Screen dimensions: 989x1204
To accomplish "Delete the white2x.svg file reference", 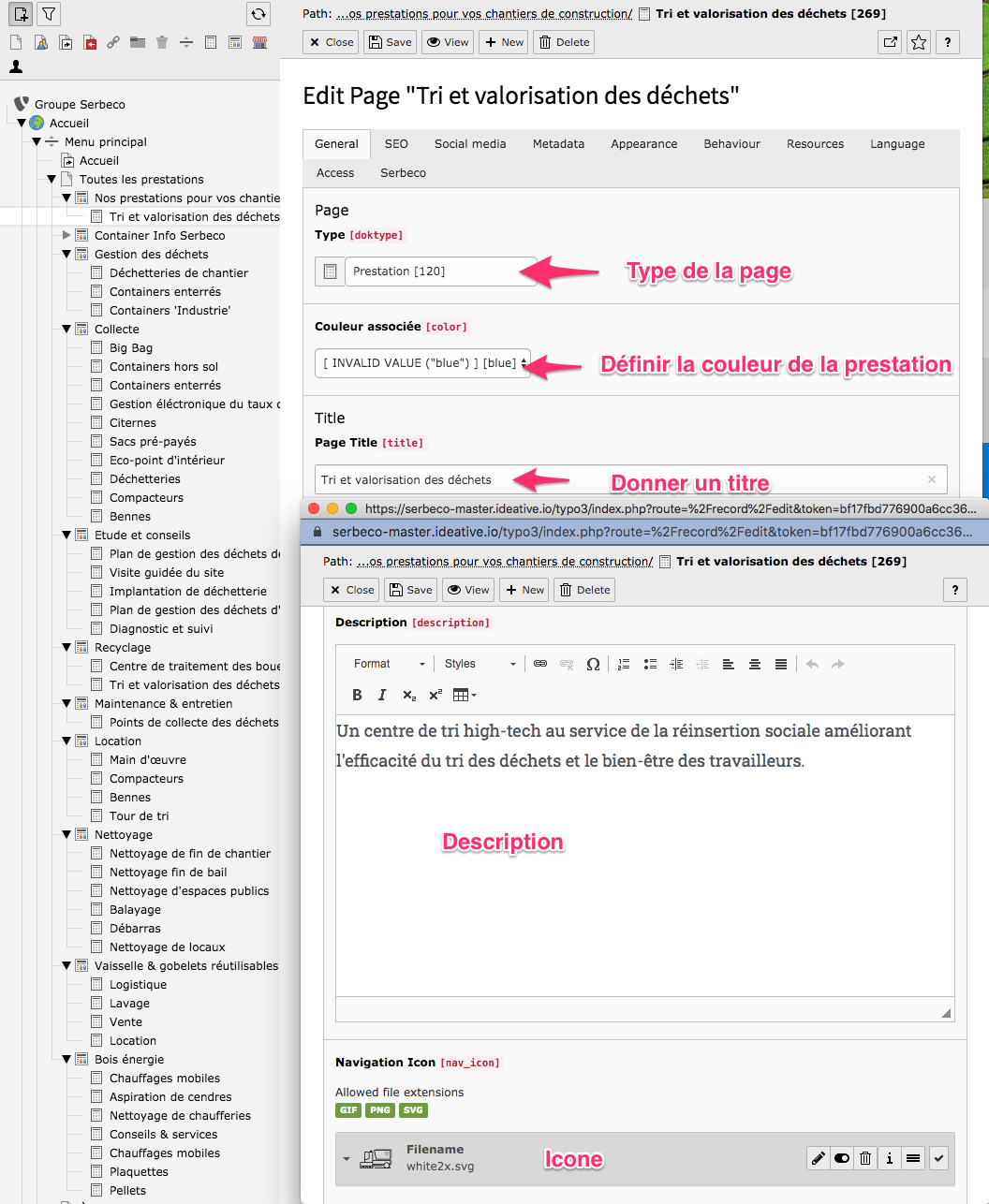I will (865, 1158).
